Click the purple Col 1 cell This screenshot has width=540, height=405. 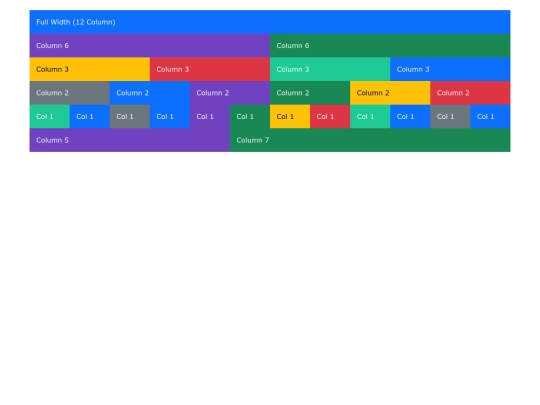click(x=210, y=116)
